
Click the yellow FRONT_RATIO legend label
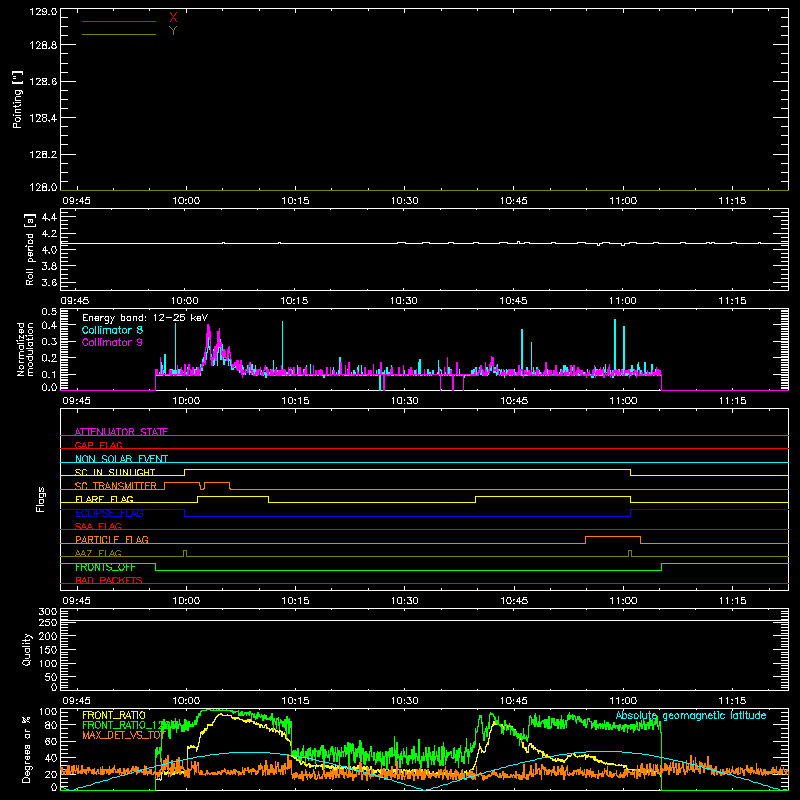(114, 715)
